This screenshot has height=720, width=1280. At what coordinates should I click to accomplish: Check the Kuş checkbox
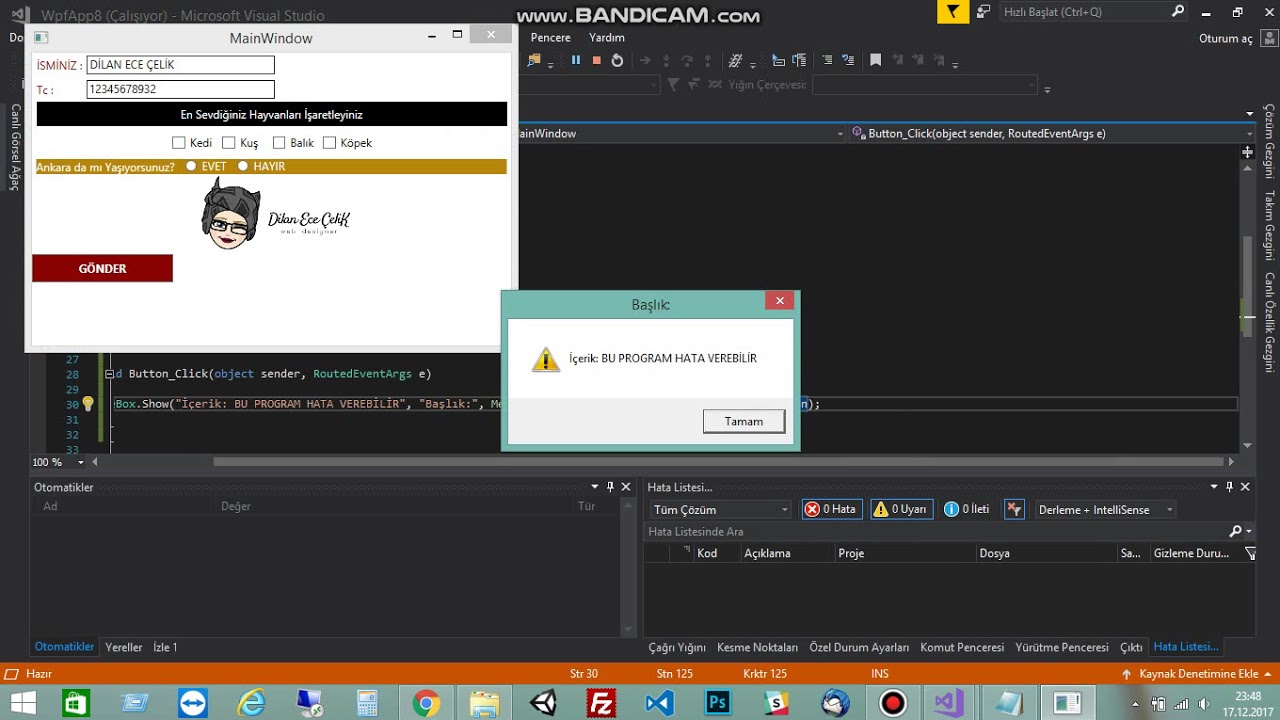(229, 143)
